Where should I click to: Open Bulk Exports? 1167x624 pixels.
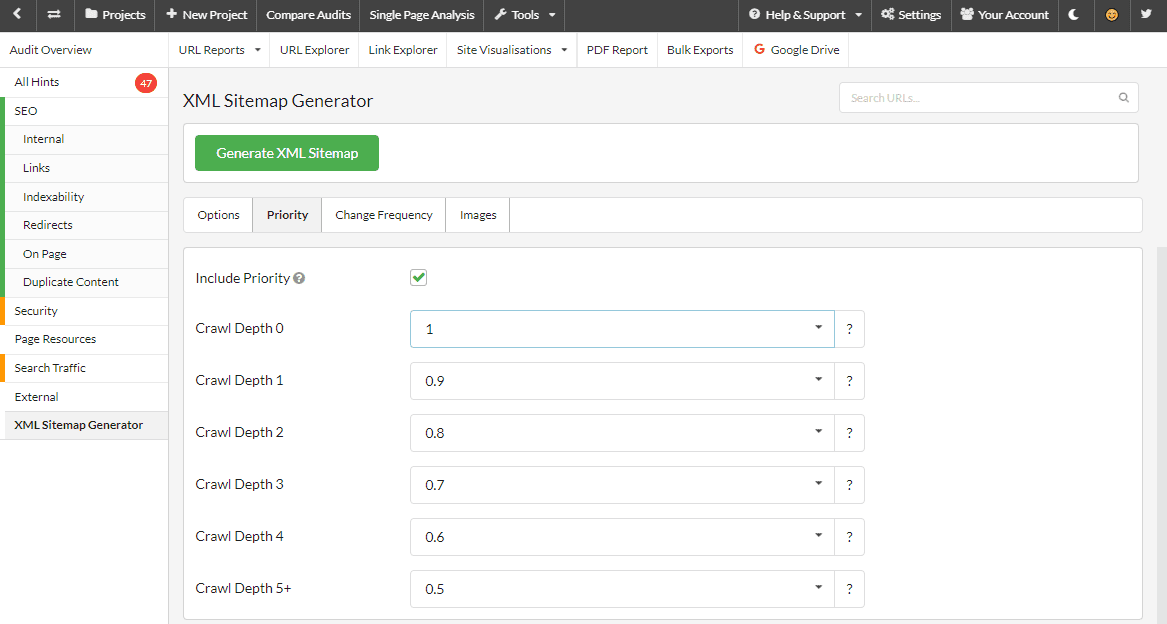[x=700, y=50]
